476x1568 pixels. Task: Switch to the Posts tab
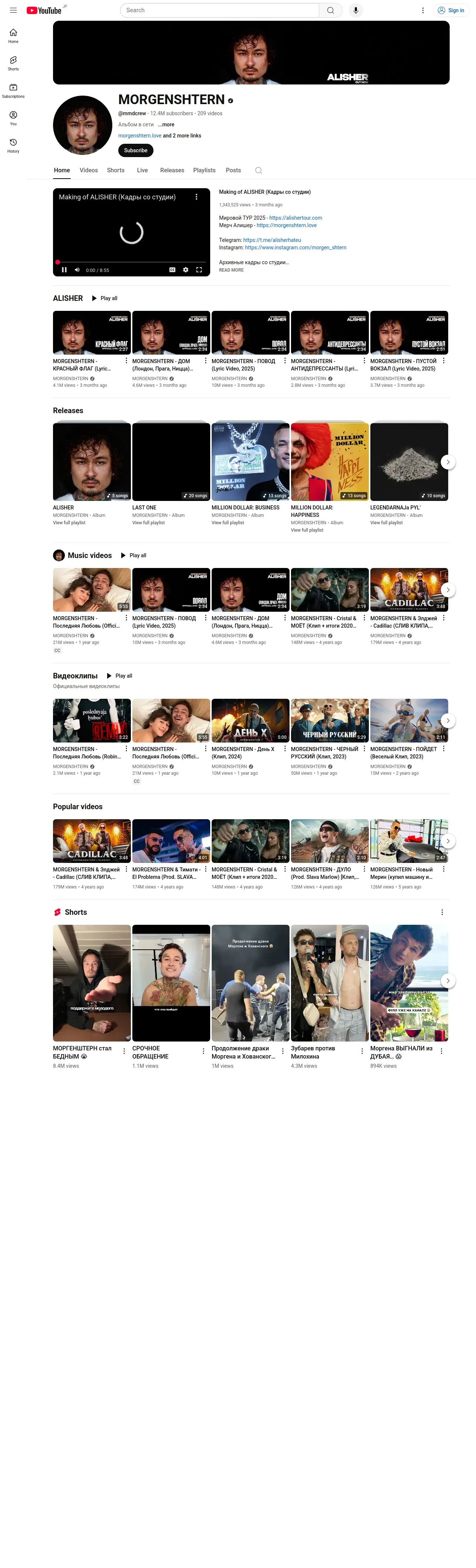(x=233, y=170)
